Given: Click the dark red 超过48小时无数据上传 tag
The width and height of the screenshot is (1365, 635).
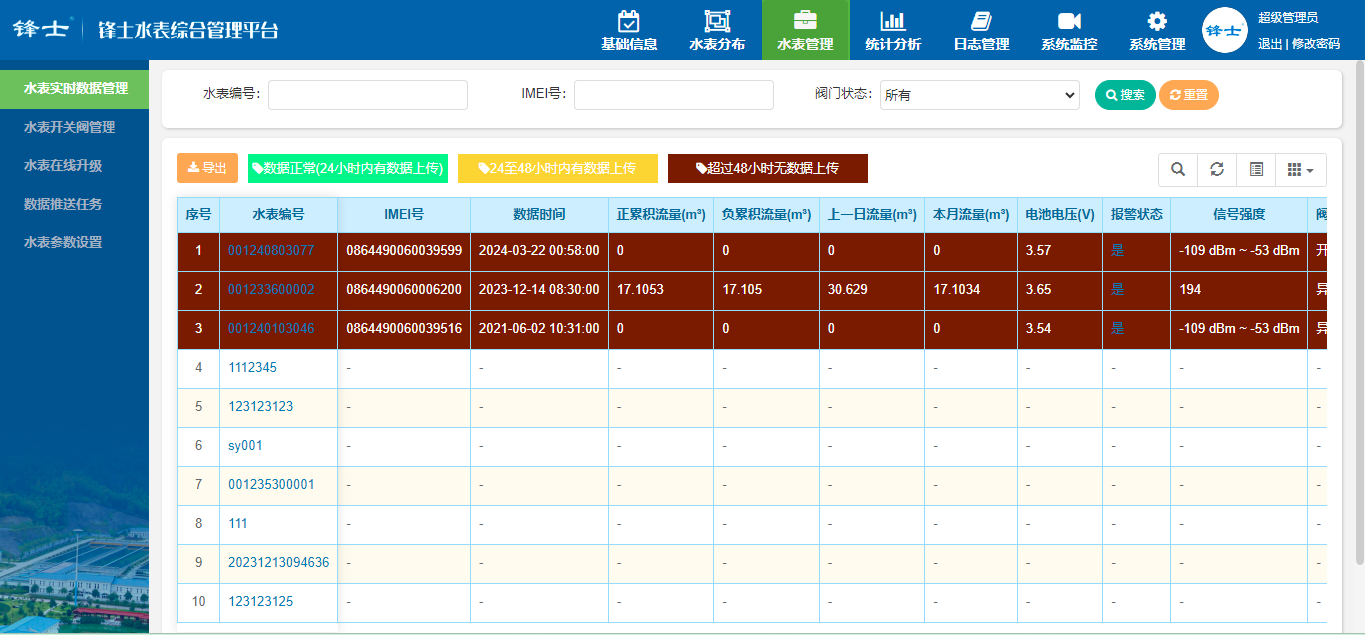Looking at the screenshot, I should pos(767,168).
